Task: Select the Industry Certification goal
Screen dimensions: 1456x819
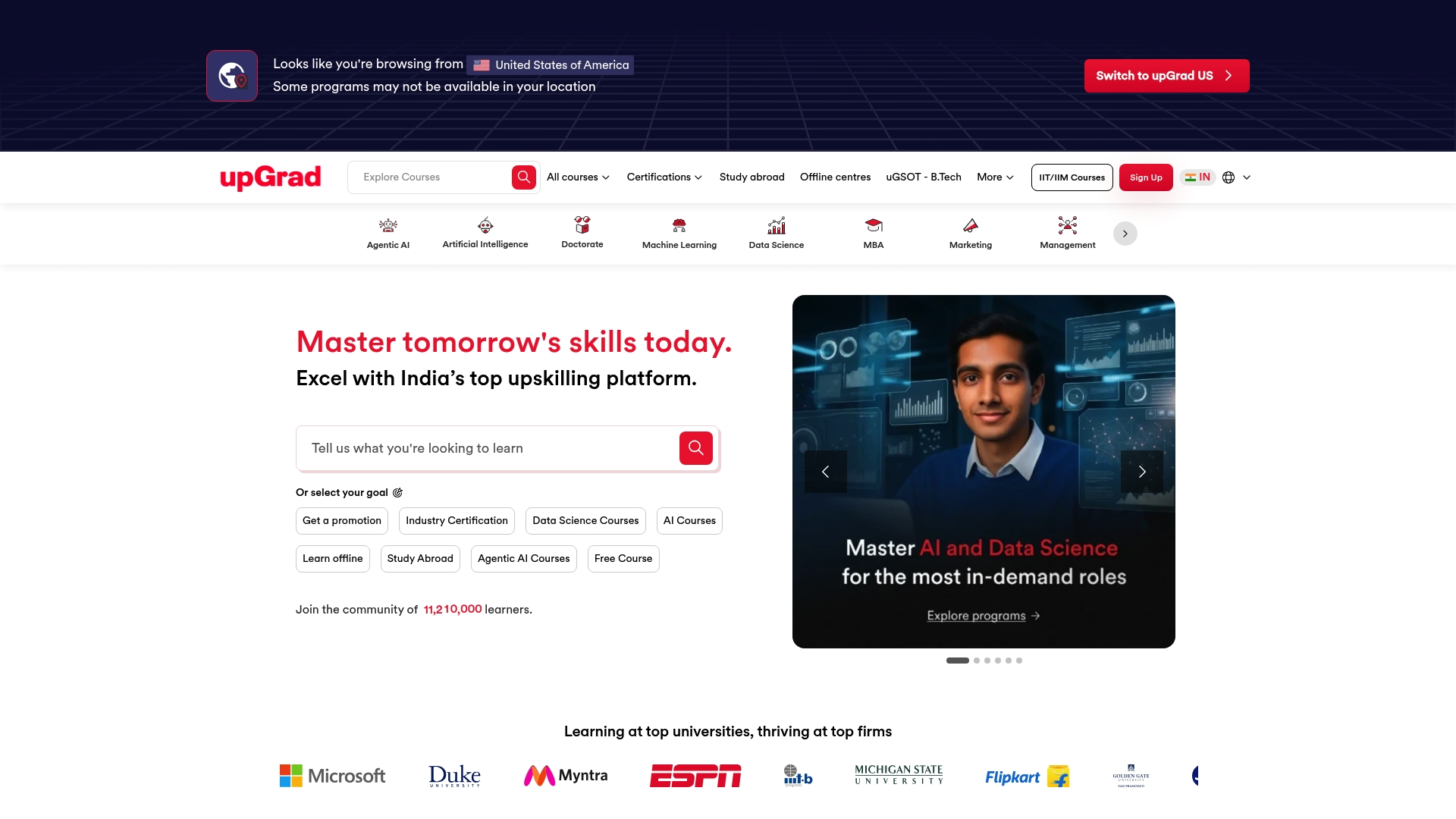Action: 457,521
